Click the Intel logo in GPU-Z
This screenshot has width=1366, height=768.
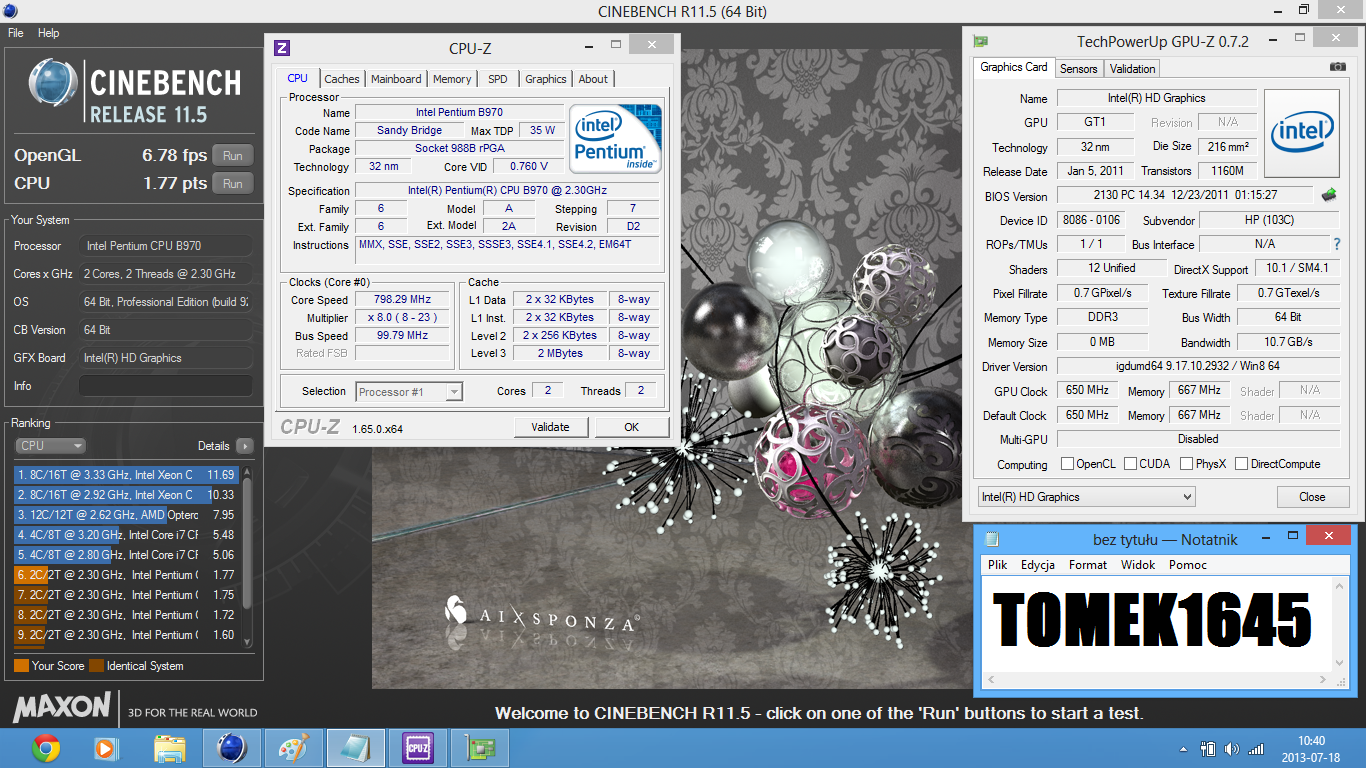(1302, 133)
